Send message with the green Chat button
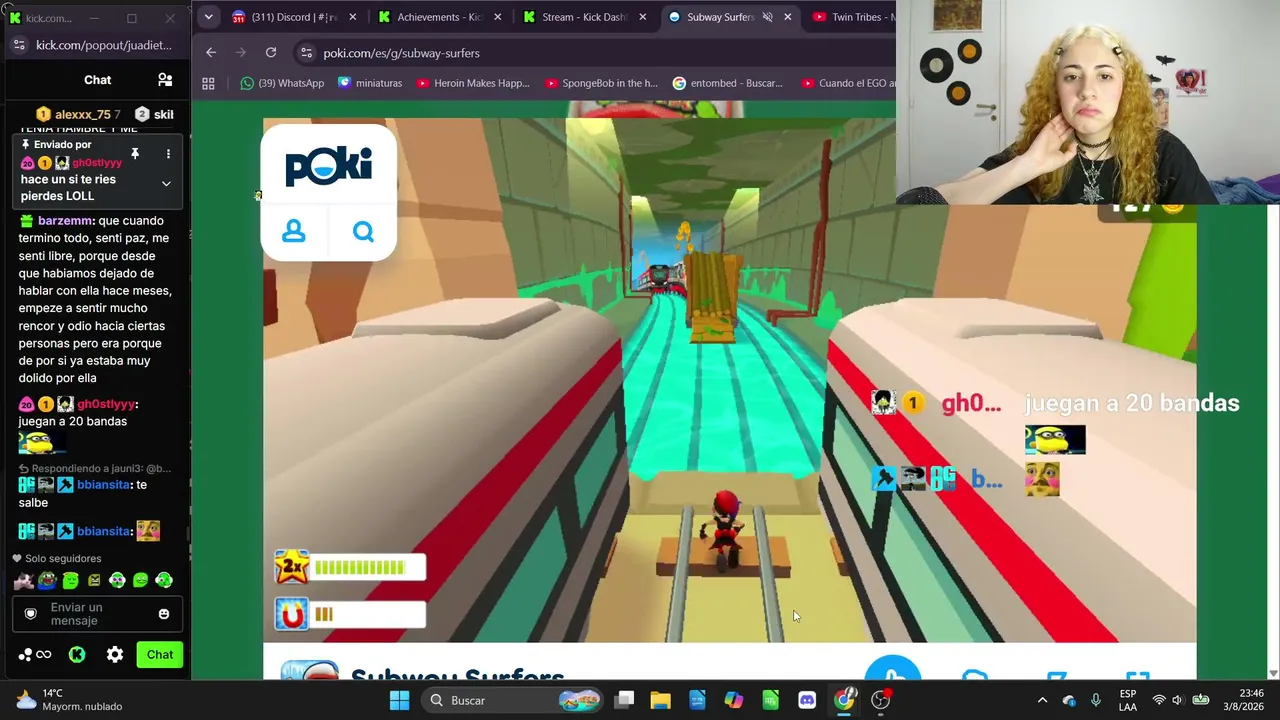The height and width of the screenshot is (720, 1280). click(x=160, y=655)
